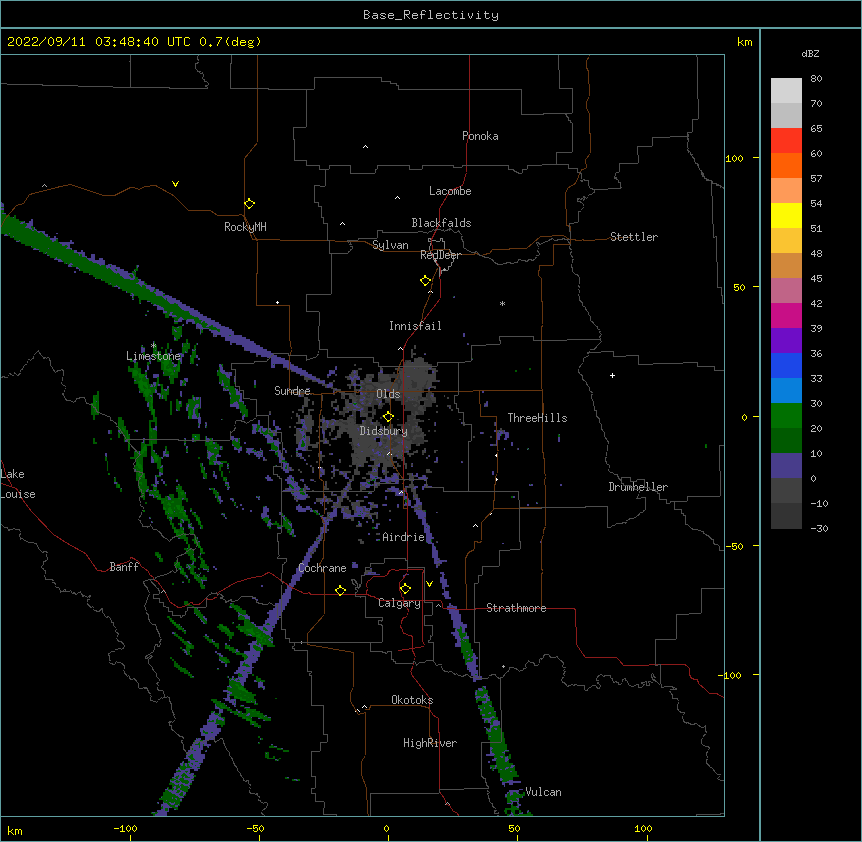This screenshot has height=842, width=862.
Task: Select the Okotoks label
Action: (412, 700)
